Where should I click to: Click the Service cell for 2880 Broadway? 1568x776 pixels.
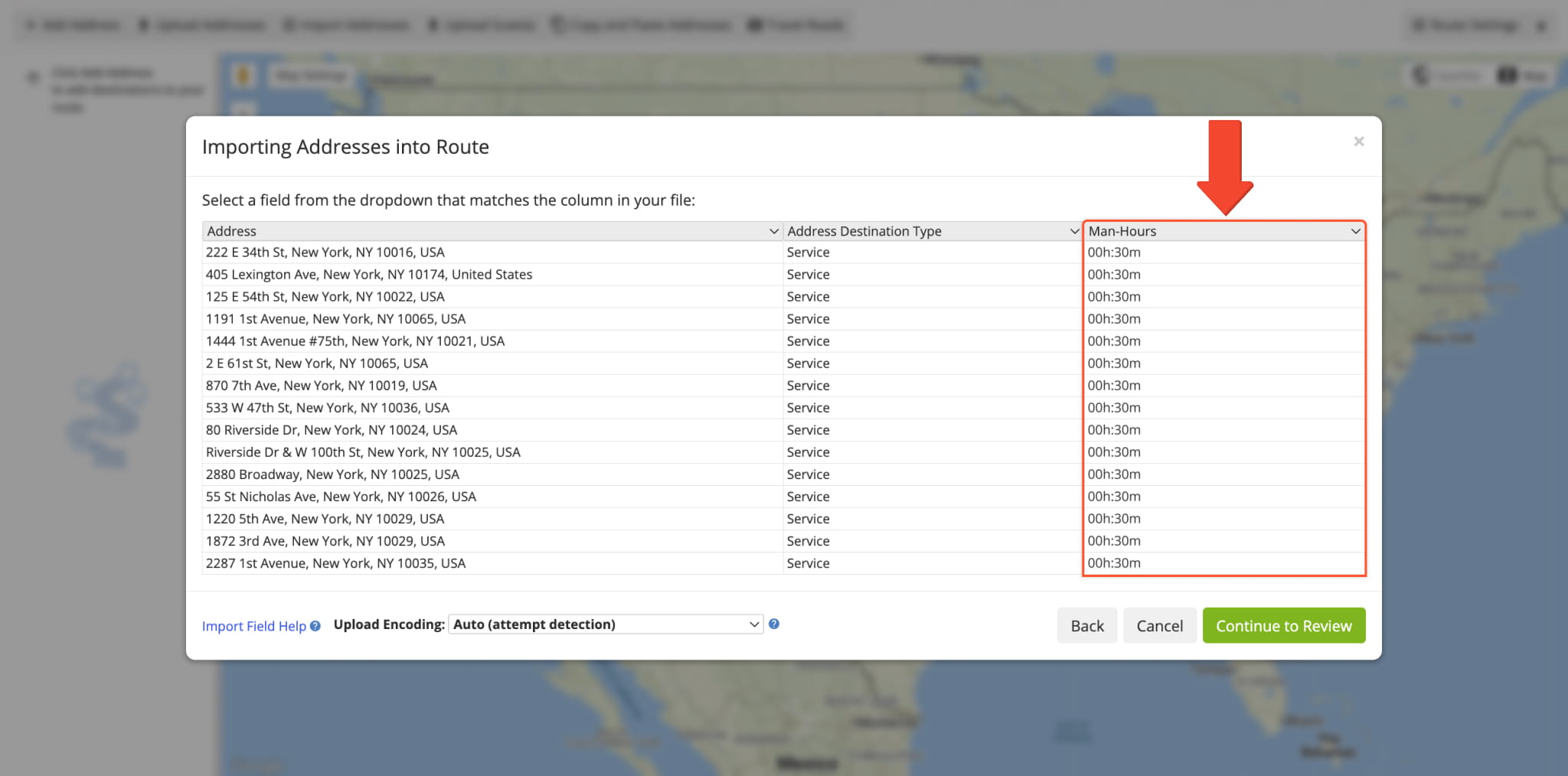click(x=808, y=474)
